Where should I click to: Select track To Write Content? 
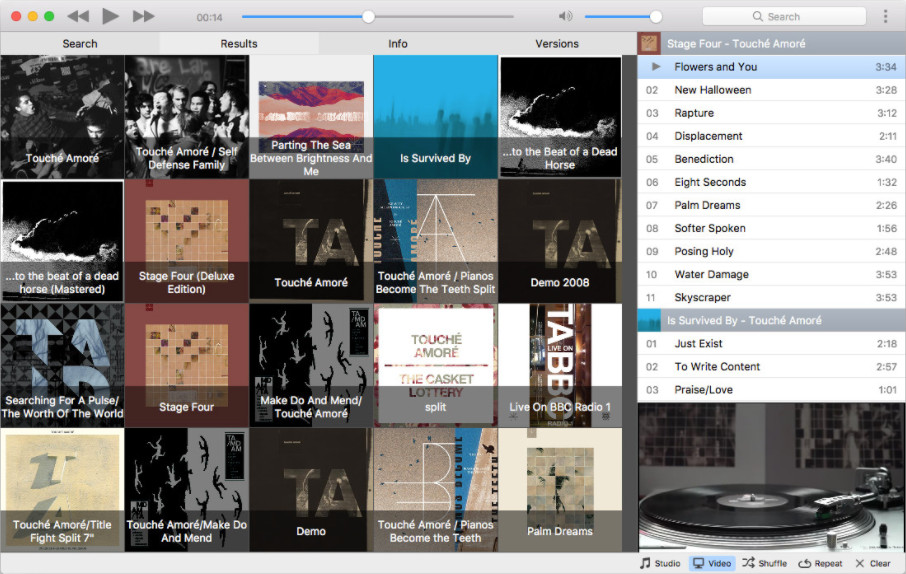point(771,366)
